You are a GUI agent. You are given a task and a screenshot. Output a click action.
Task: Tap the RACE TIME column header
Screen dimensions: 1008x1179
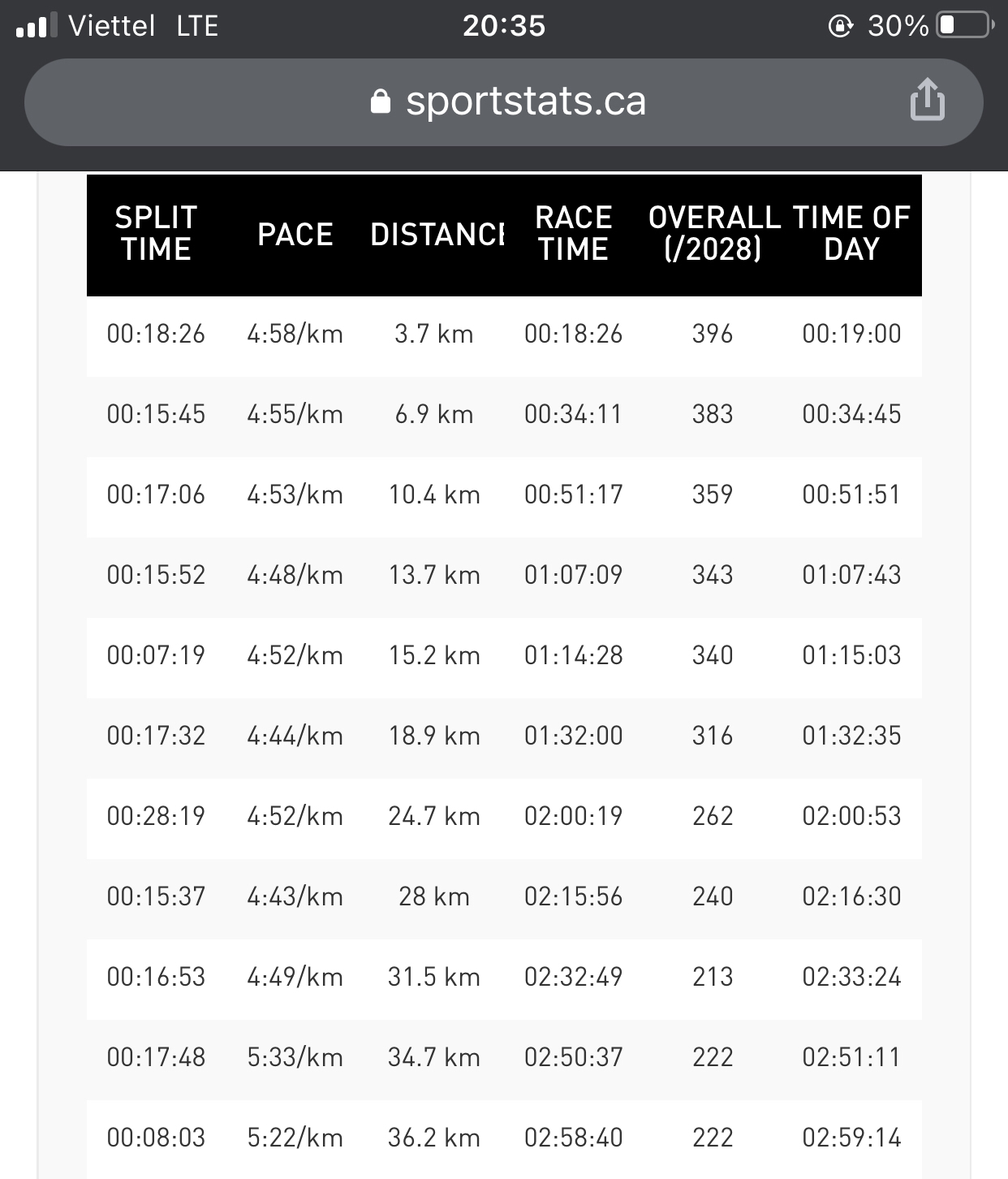(573, 234)
